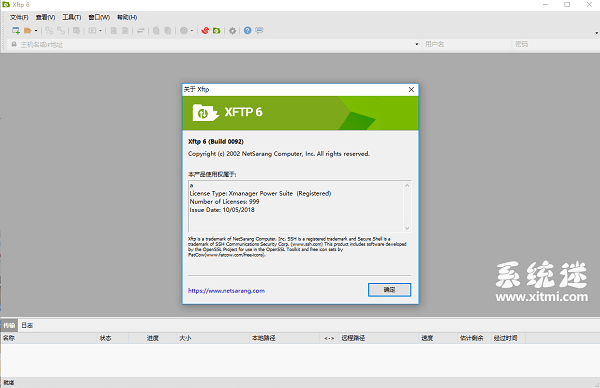This screenshot has height=388, width=600.
Task: Open the 文件(F) menu
Action: click(19, 17)
